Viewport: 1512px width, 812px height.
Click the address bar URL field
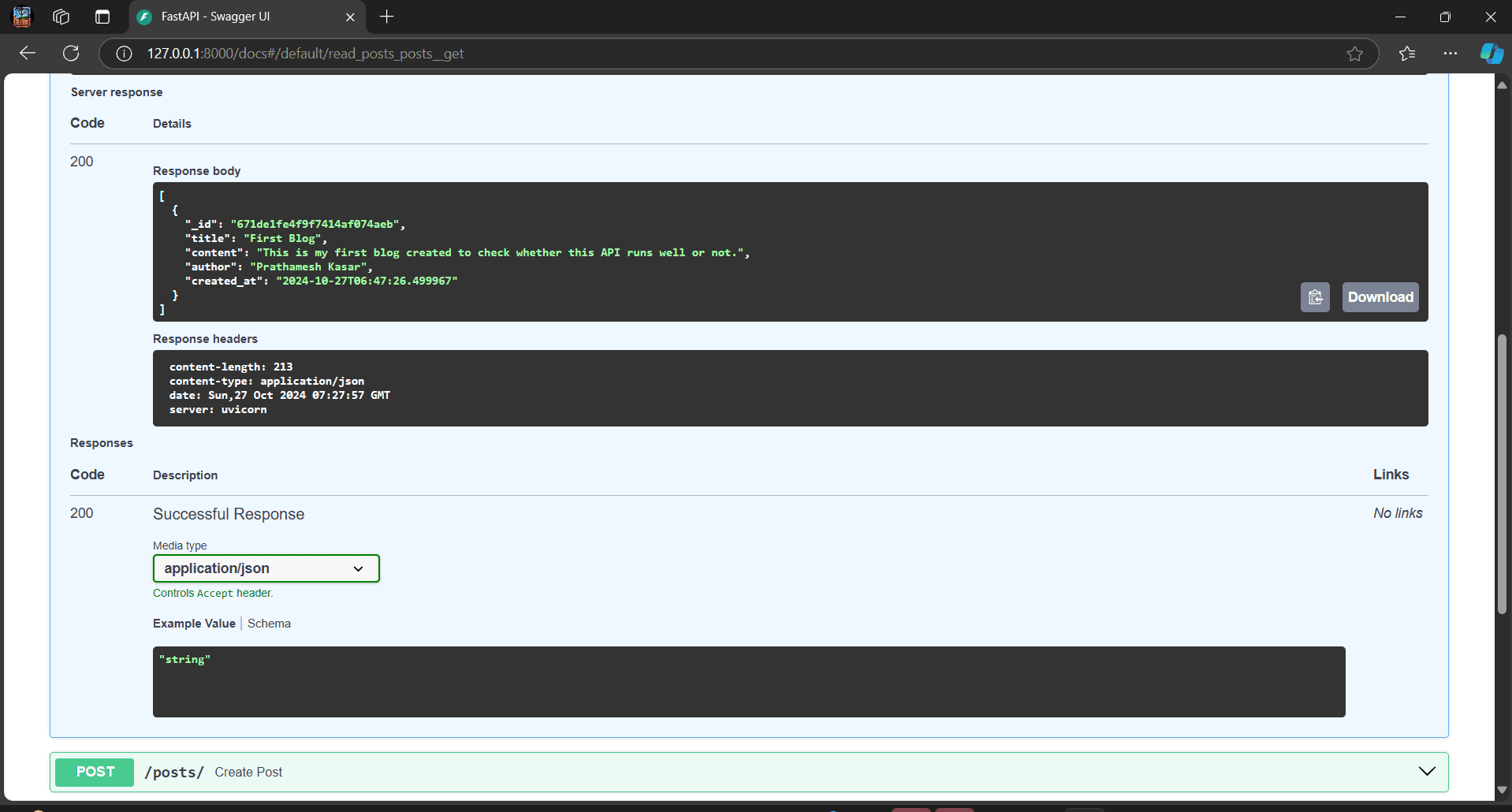tap(738, 54)
